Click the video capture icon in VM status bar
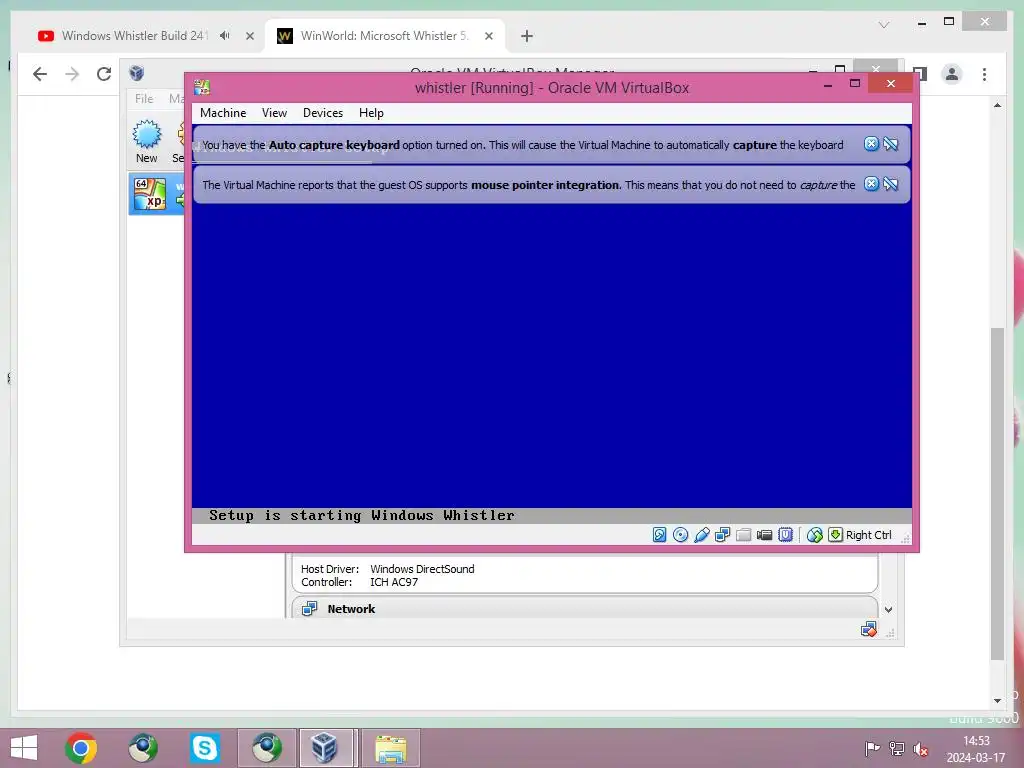Viewport: 1024px width, 768px height. (x=764, y=535)
